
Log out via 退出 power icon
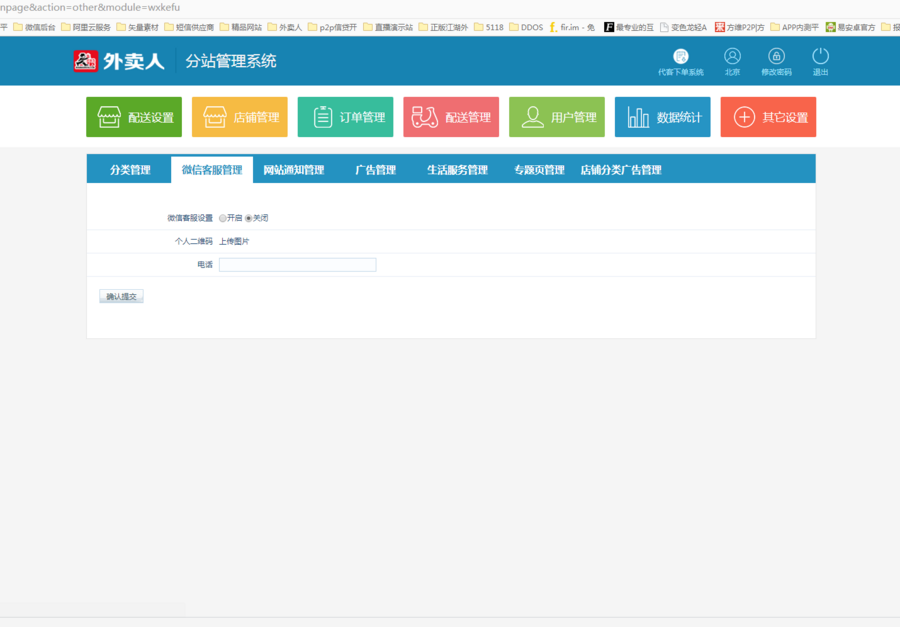820,57
